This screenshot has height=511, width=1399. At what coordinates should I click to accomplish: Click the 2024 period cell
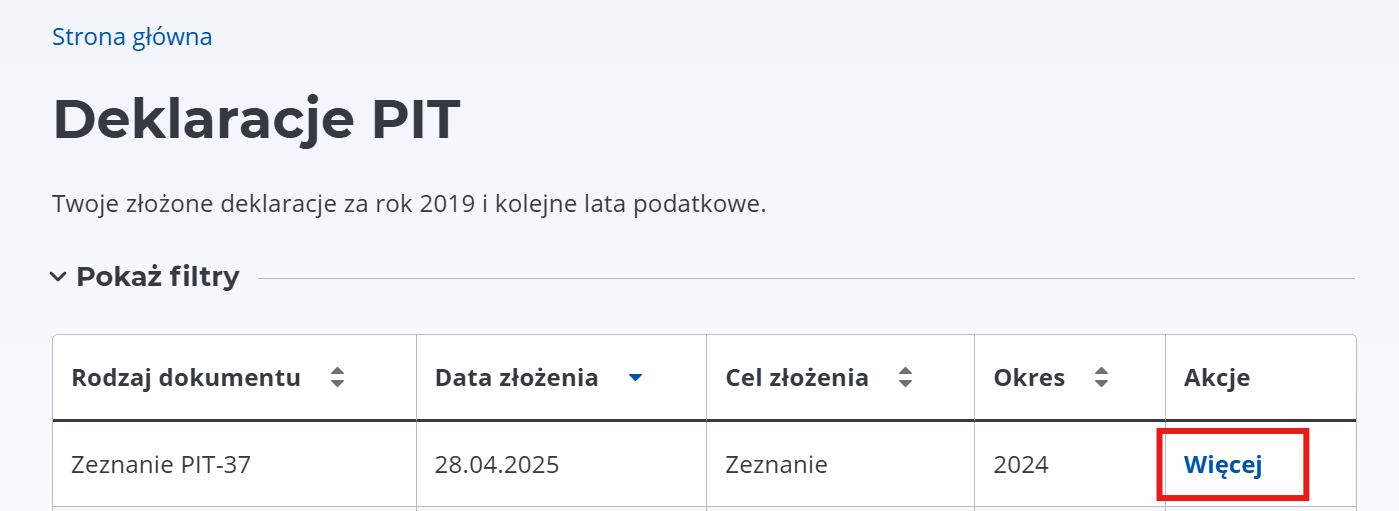[x=1021, y=465]
